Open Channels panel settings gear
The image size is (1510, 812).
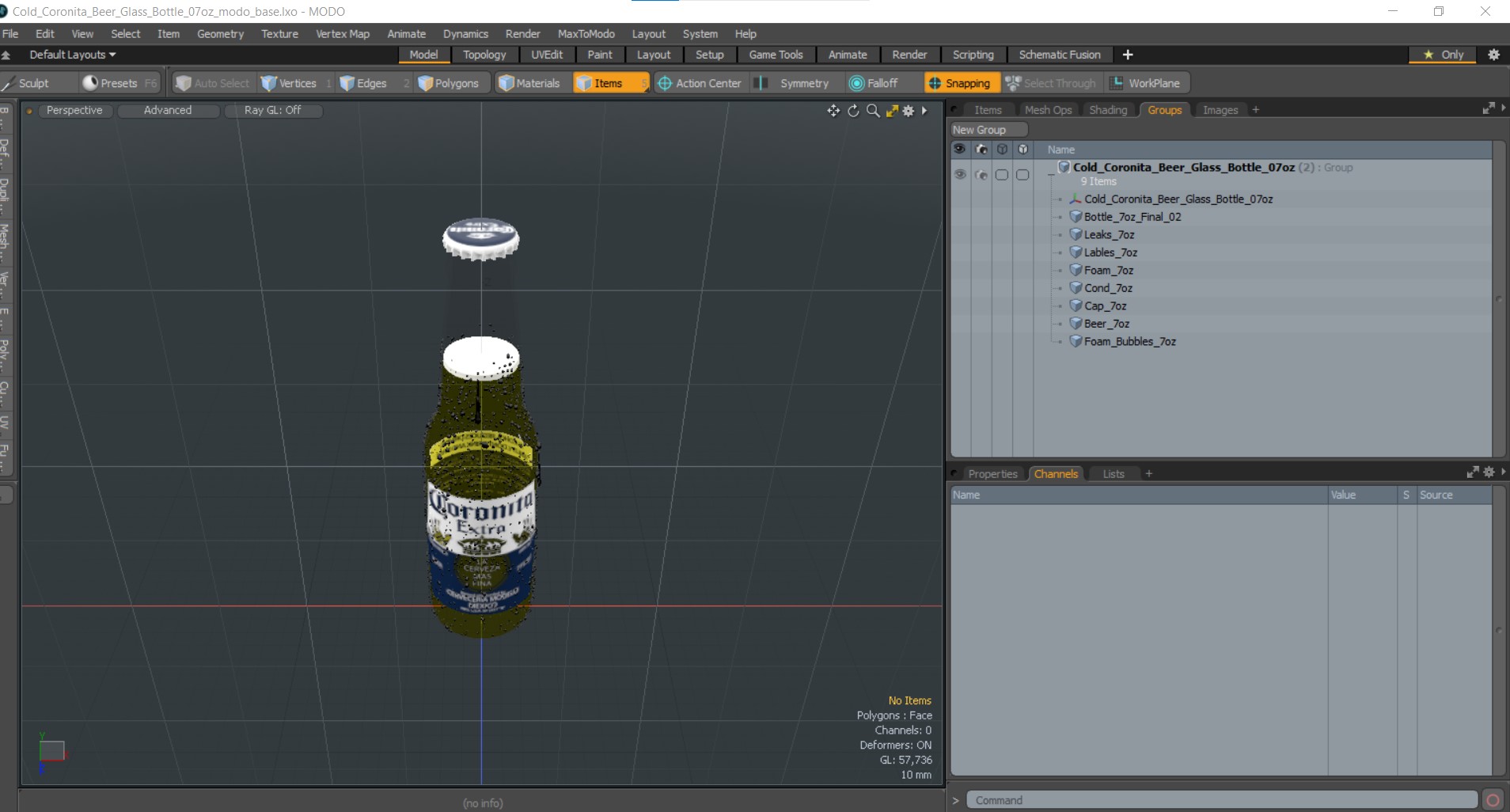(1489, 472)
